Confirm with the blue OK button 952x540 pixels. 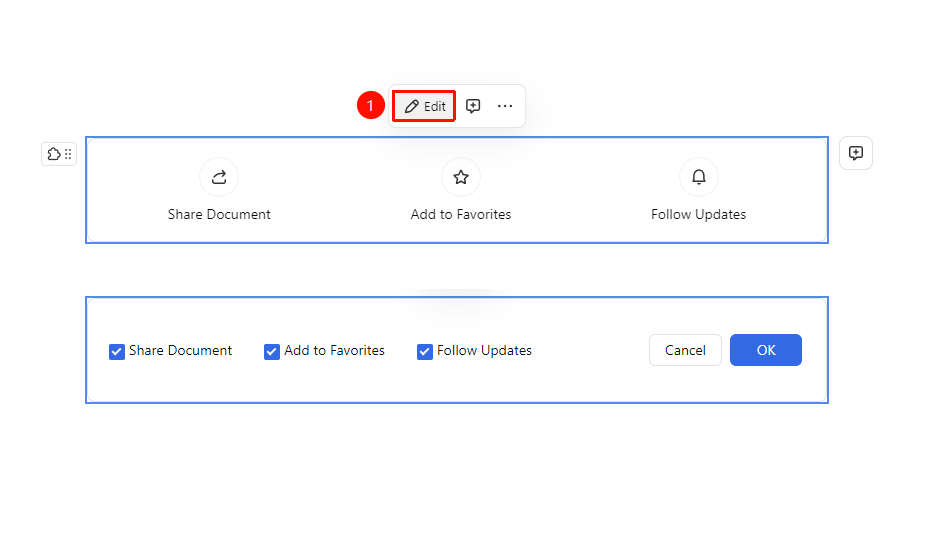(x=766, y=350)
